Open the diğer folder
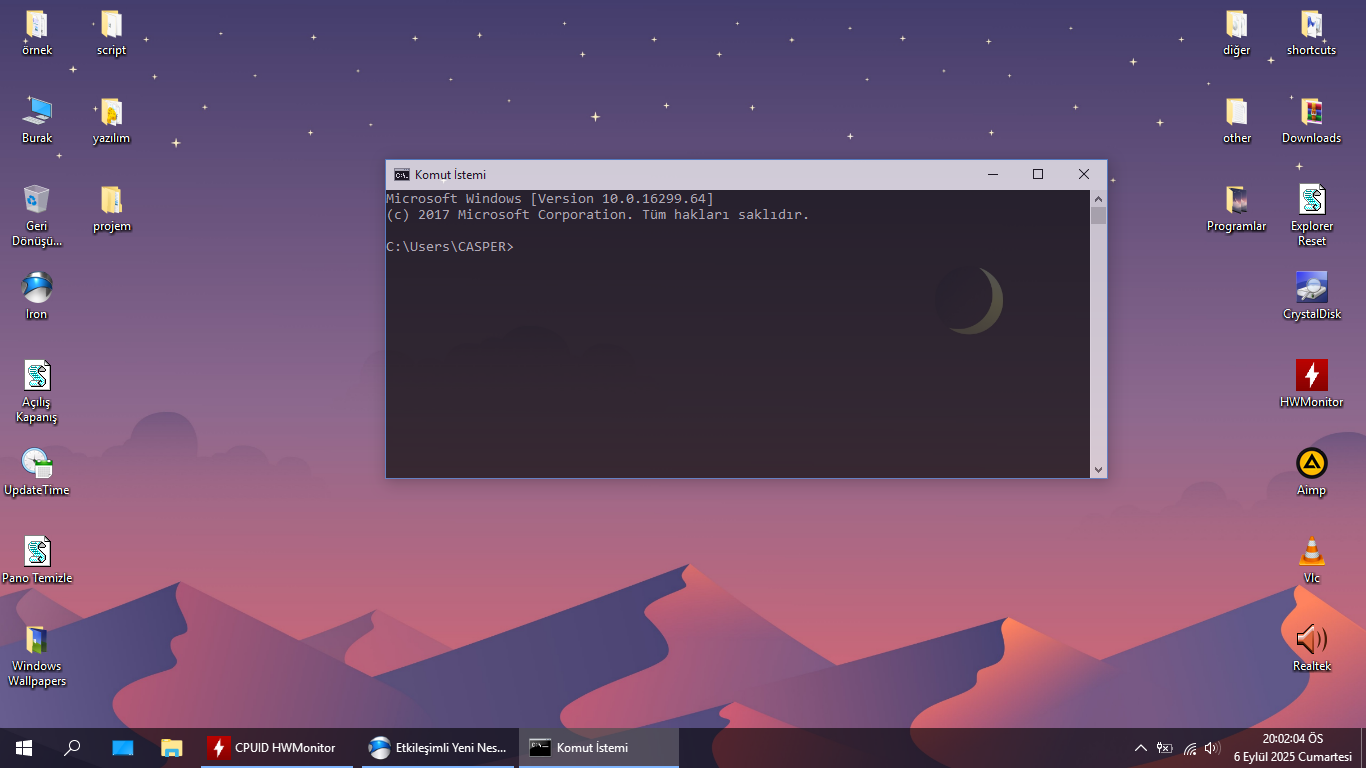This screenshot has height=768, width=1366. coord(1237,25)
